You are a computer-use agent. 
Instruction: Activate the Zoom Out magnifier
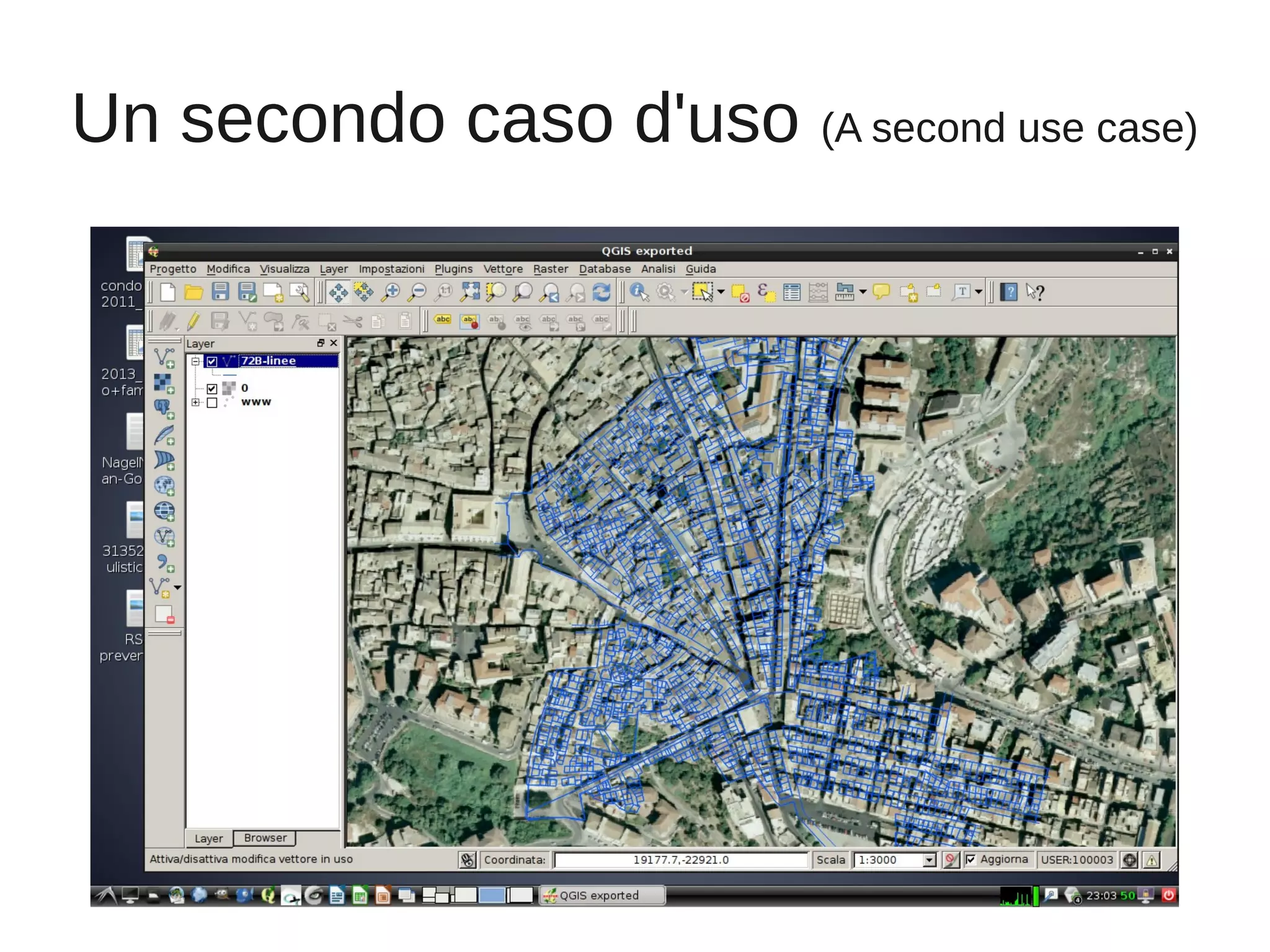point(417,291)
